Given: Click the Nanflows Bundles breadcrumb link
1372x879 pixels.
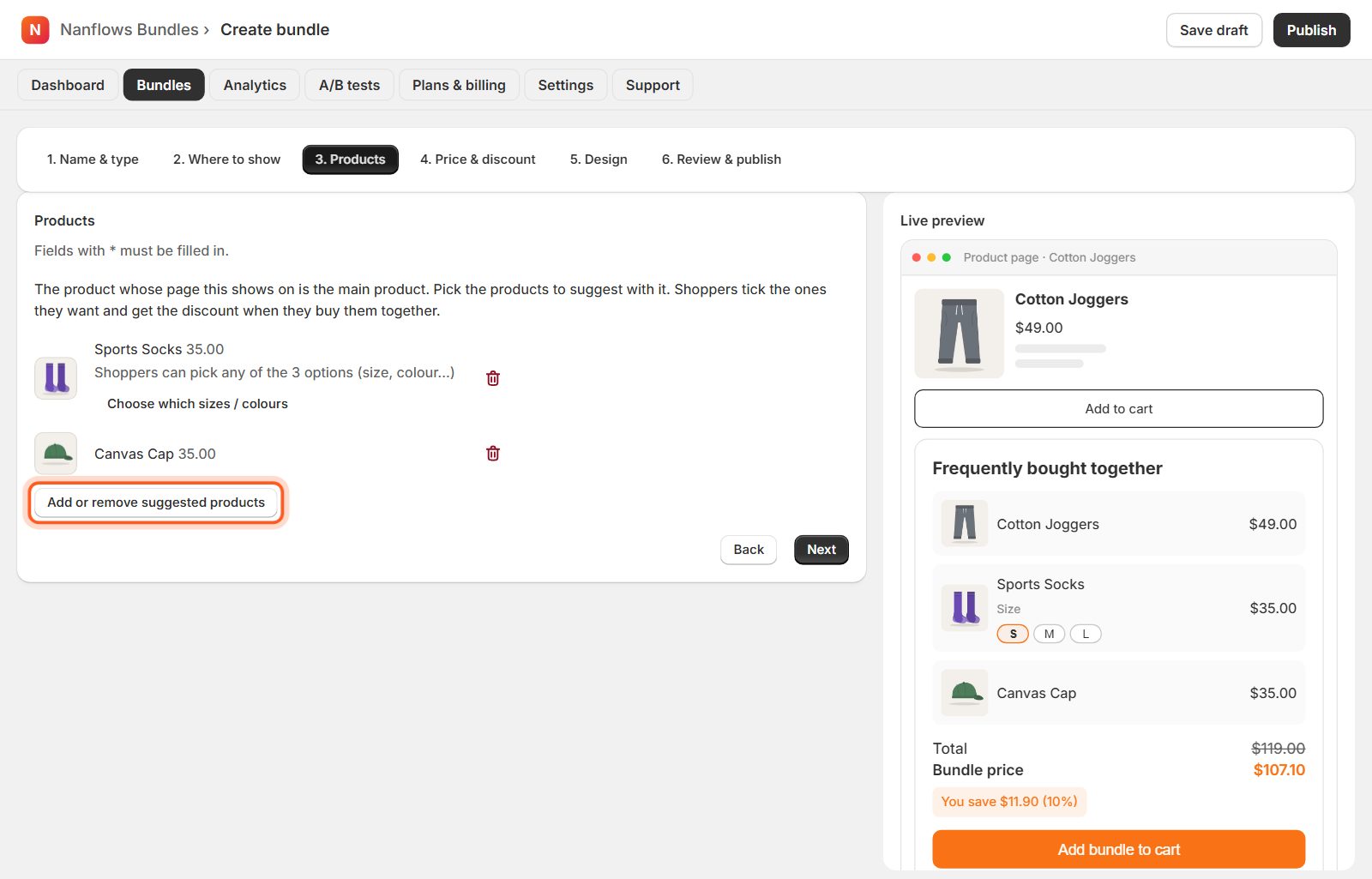Looking at the screenshot, I should (129, 30).
